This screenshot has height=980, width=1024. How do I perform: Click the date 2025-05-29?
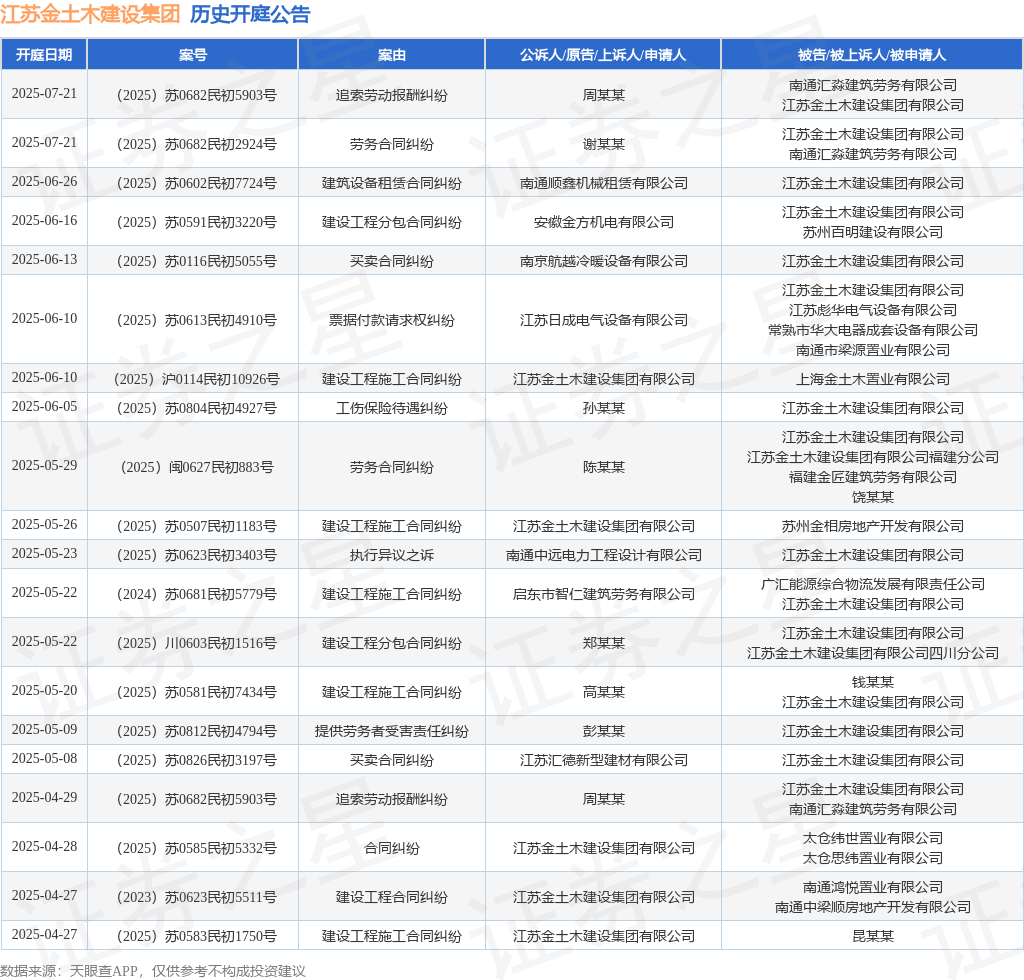coord(44,466)
